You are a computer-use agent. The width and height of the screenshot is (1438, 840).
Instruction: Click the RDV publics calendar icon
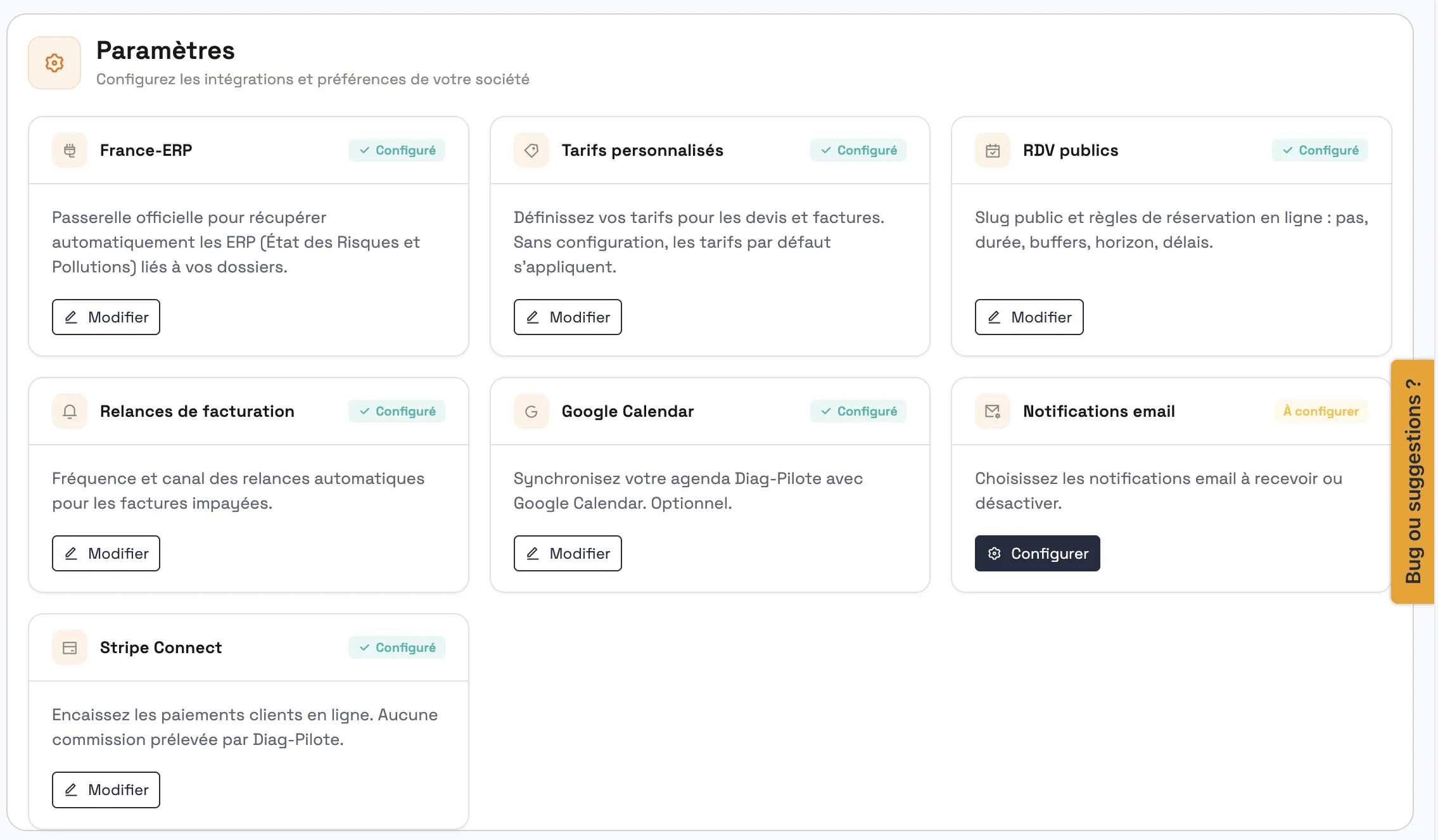[993, 150]
